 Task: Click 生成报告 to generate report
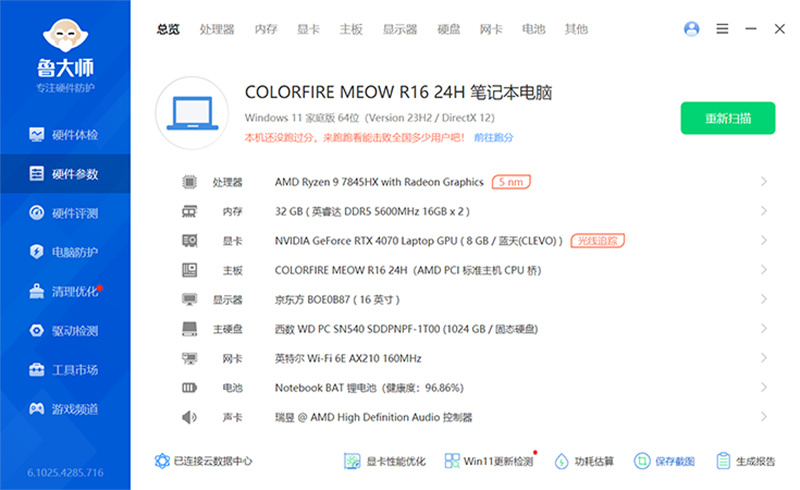(x=745, y=461)
